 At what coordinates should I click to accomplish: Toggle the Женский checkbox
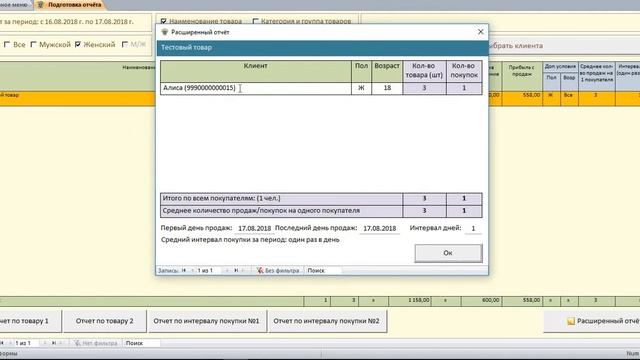(x=78, y=44)
